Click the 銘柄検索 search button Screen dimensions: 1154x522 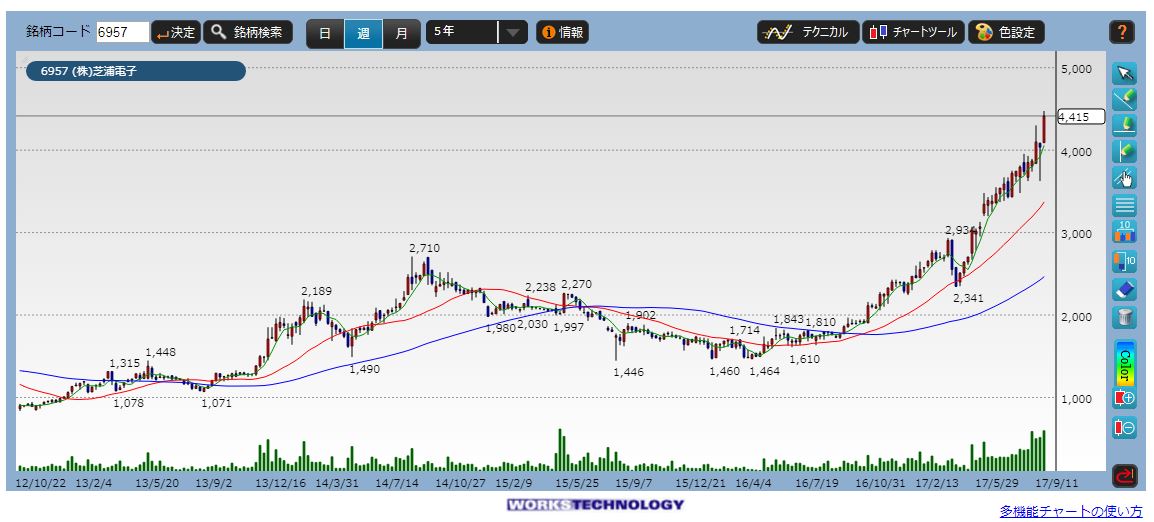point(249,32)
